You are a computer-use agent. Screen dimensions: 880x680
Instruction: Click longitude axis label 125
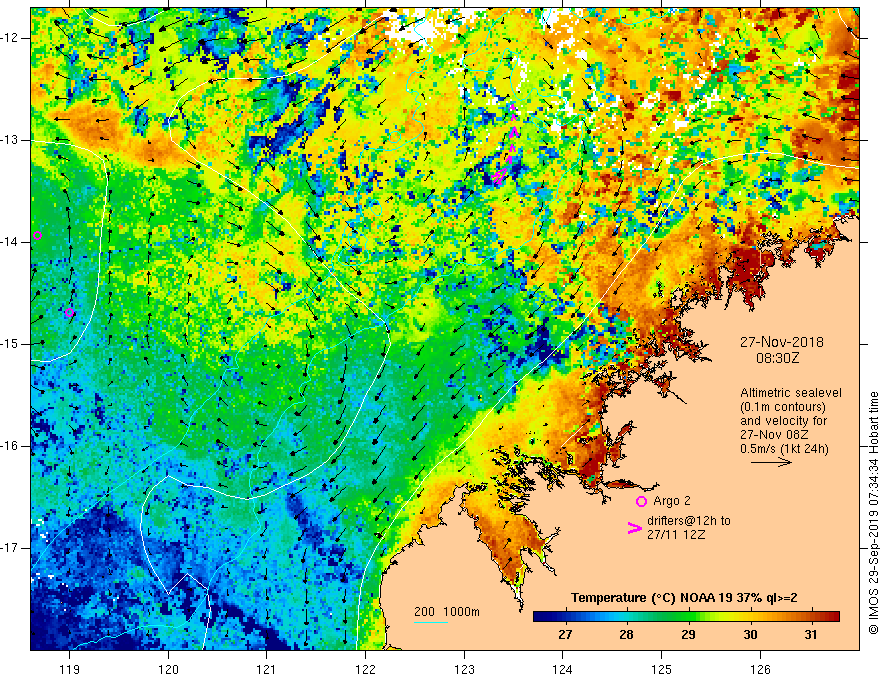pyautogui.click(x=661, y=669)
